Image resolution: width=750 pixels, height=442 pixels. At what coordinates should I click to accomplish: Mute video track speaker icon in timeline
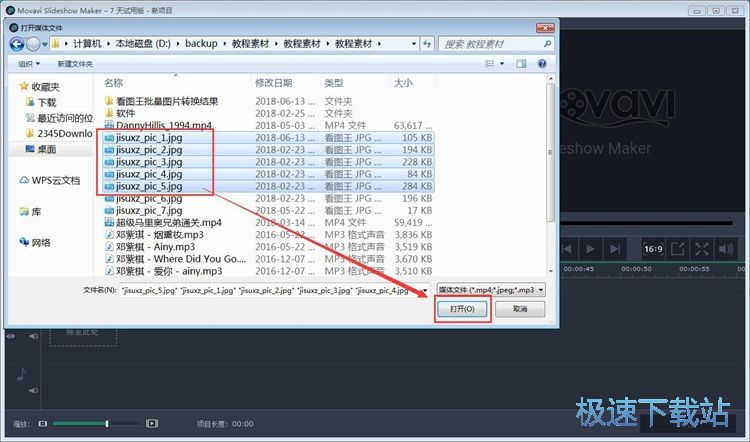pos(33,336)
